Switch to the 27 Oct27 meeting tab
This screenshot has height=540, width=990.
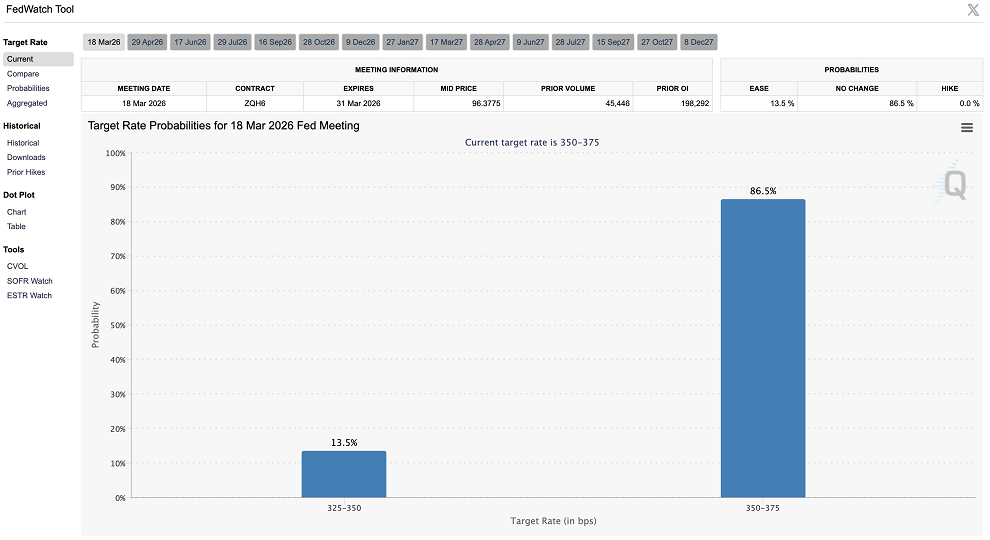click(657, 42)
